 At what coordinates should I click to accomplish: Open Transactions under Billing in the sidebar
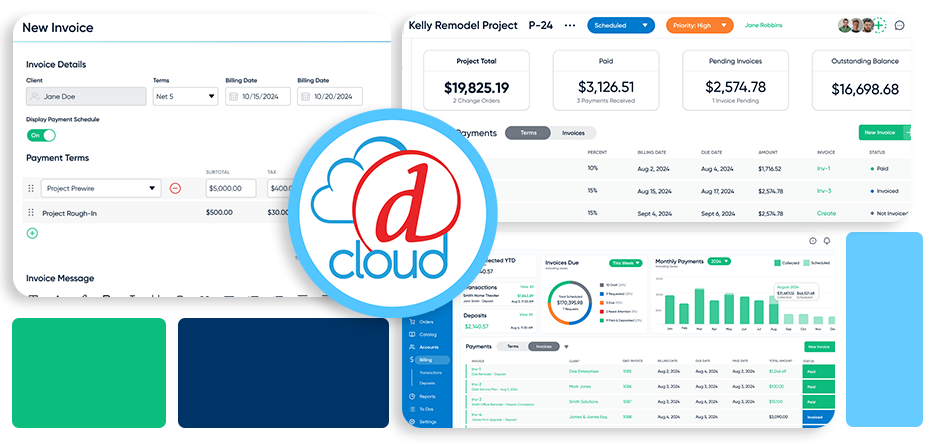tap(430, 372)
